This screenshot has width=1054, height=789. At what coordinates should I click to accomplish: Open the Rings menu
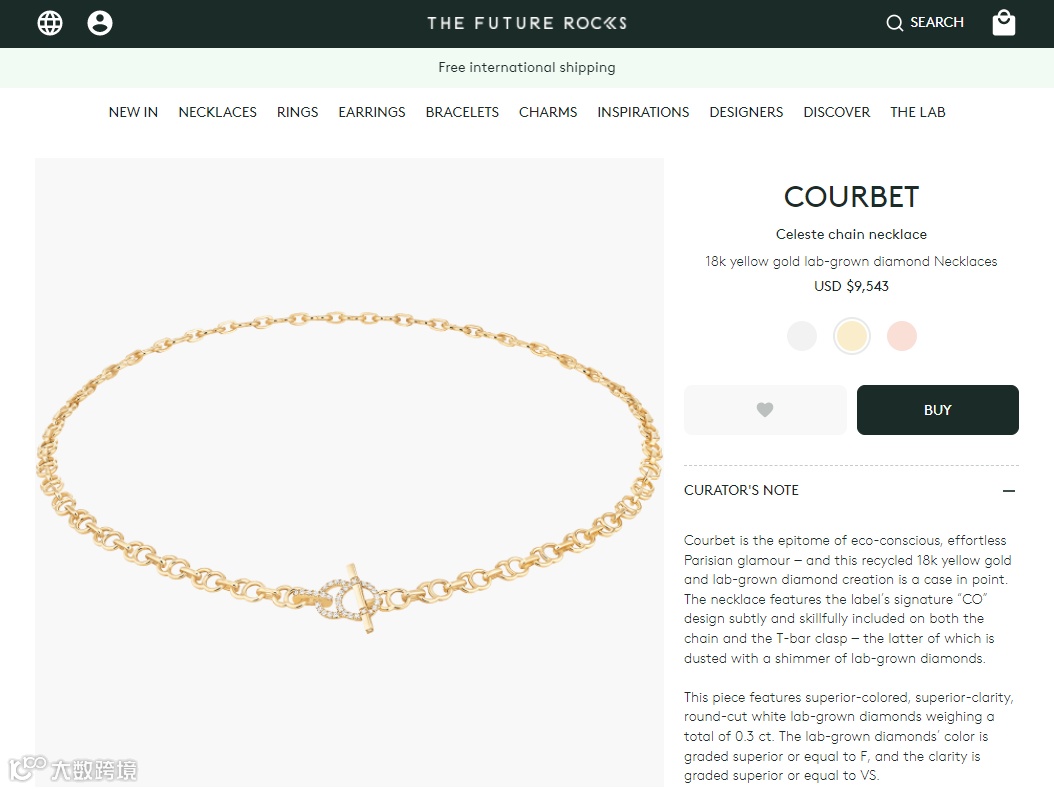(x=297, y=112)
